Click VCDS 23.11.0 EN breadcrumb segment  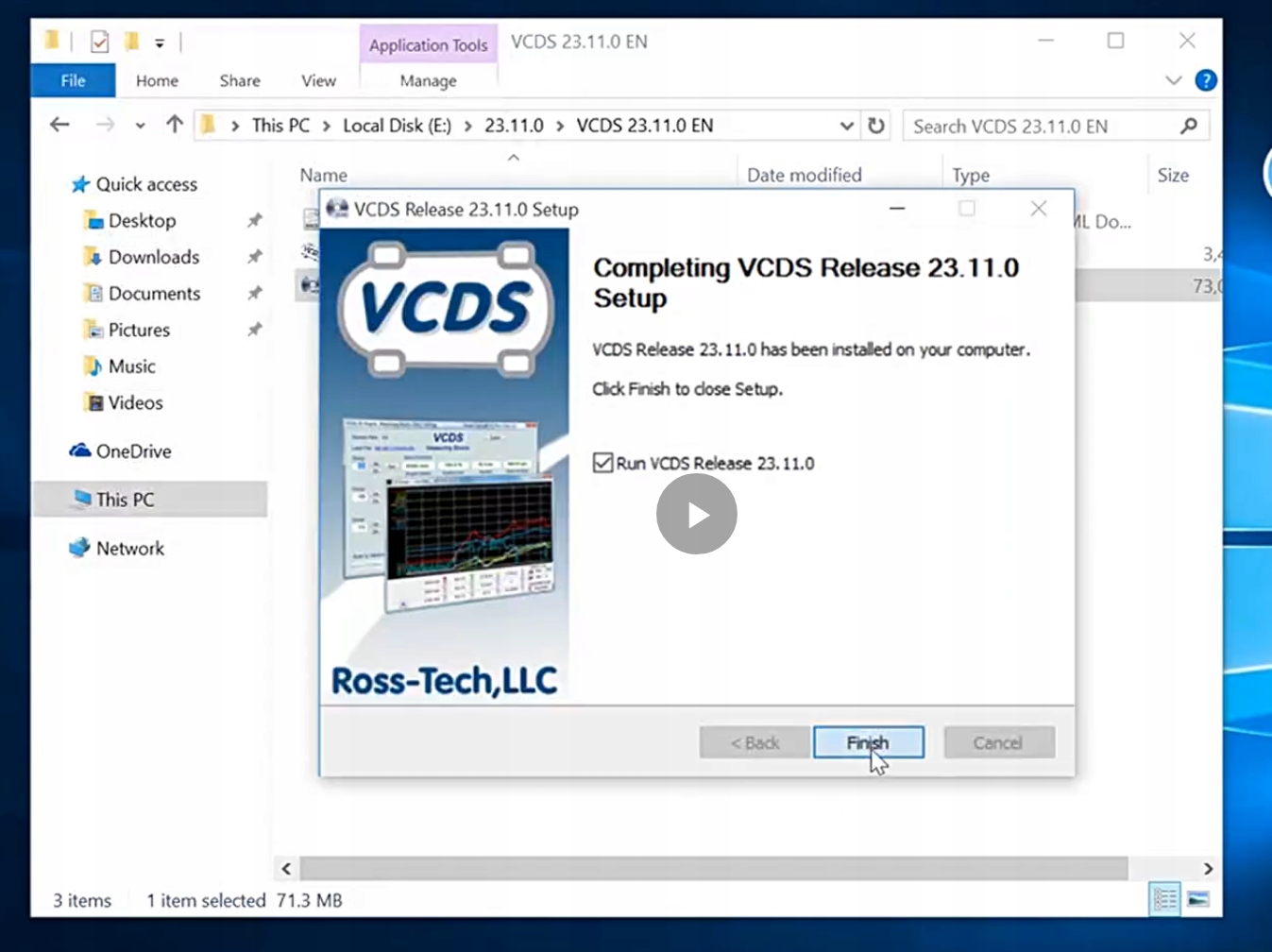coord(645,126)
